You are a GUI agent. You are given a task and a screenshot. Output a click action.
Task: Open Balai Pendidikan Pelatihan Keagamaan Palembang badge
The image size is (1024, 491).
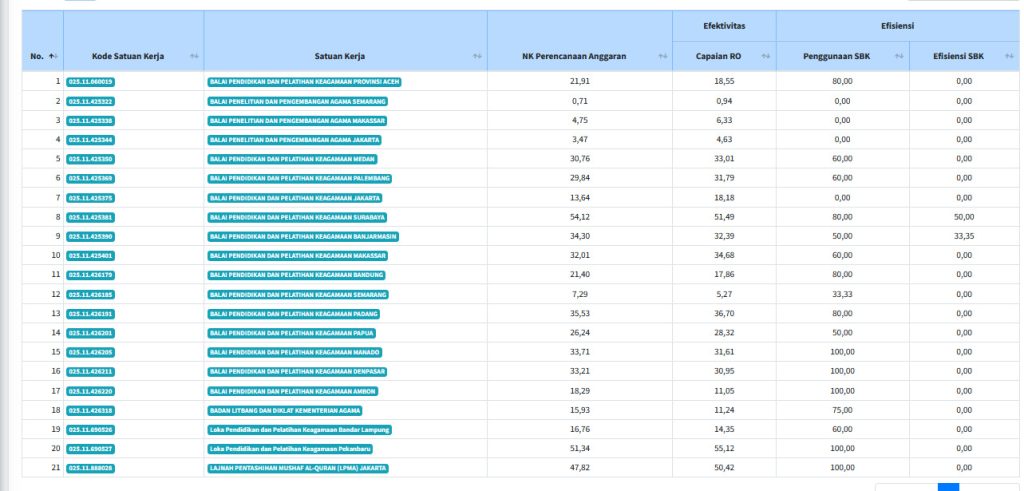click(300, 178)
